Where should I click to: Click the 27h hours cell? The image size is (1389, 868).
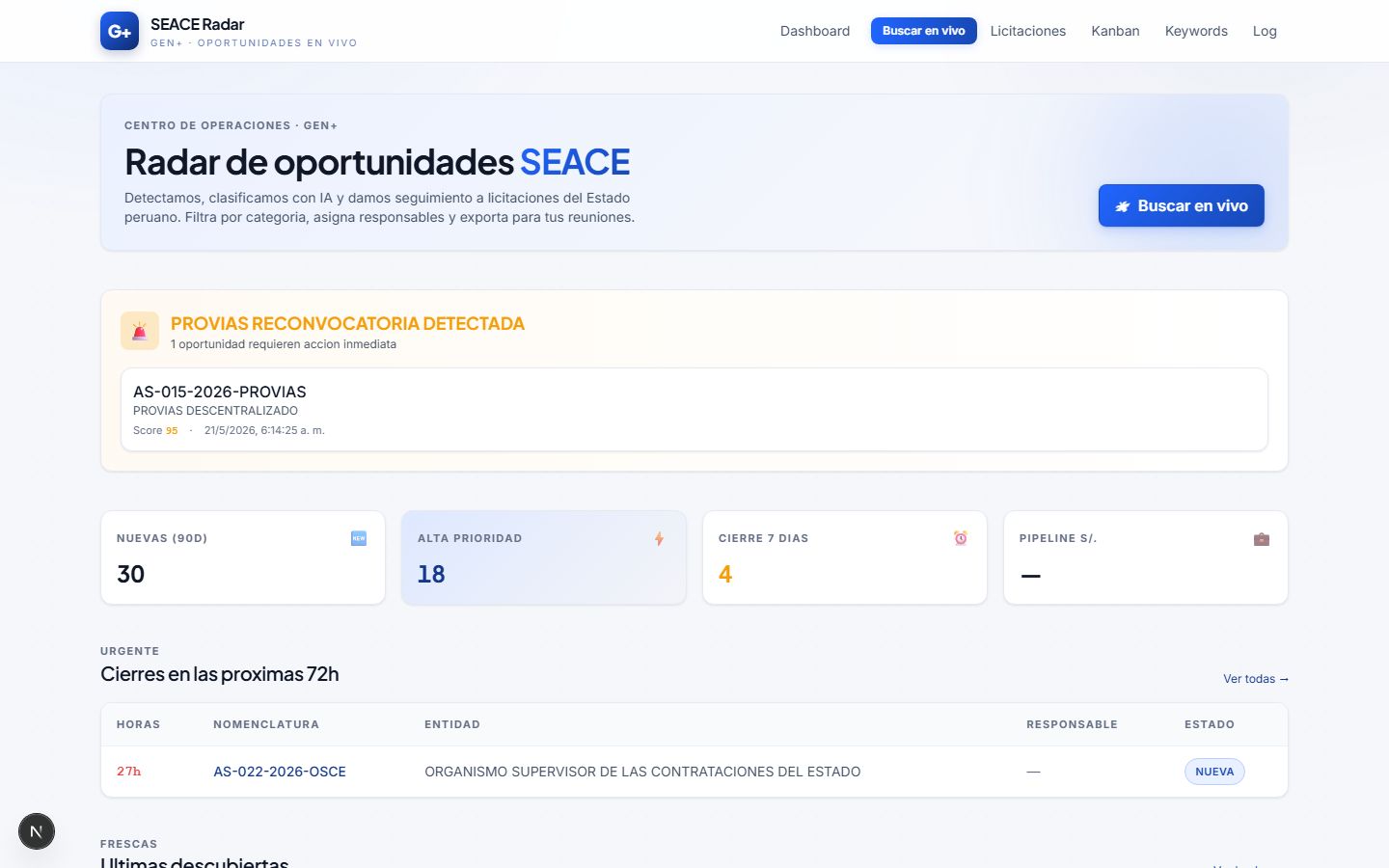click(128, 772)
